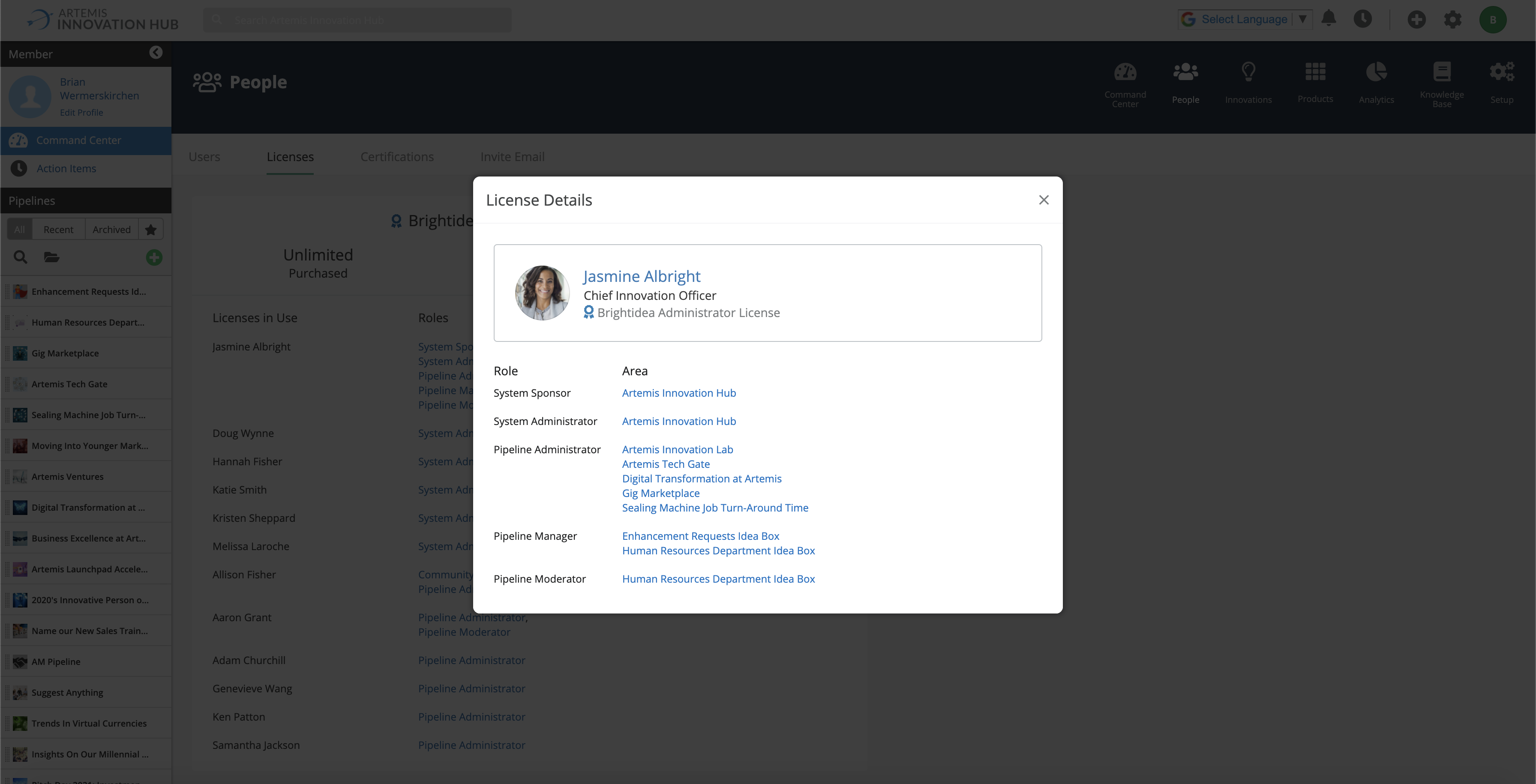Image resolution: width=1536 pixels, height=784 pixels.
Task: Select the All pipelines filter
Action: coord(20,230)
